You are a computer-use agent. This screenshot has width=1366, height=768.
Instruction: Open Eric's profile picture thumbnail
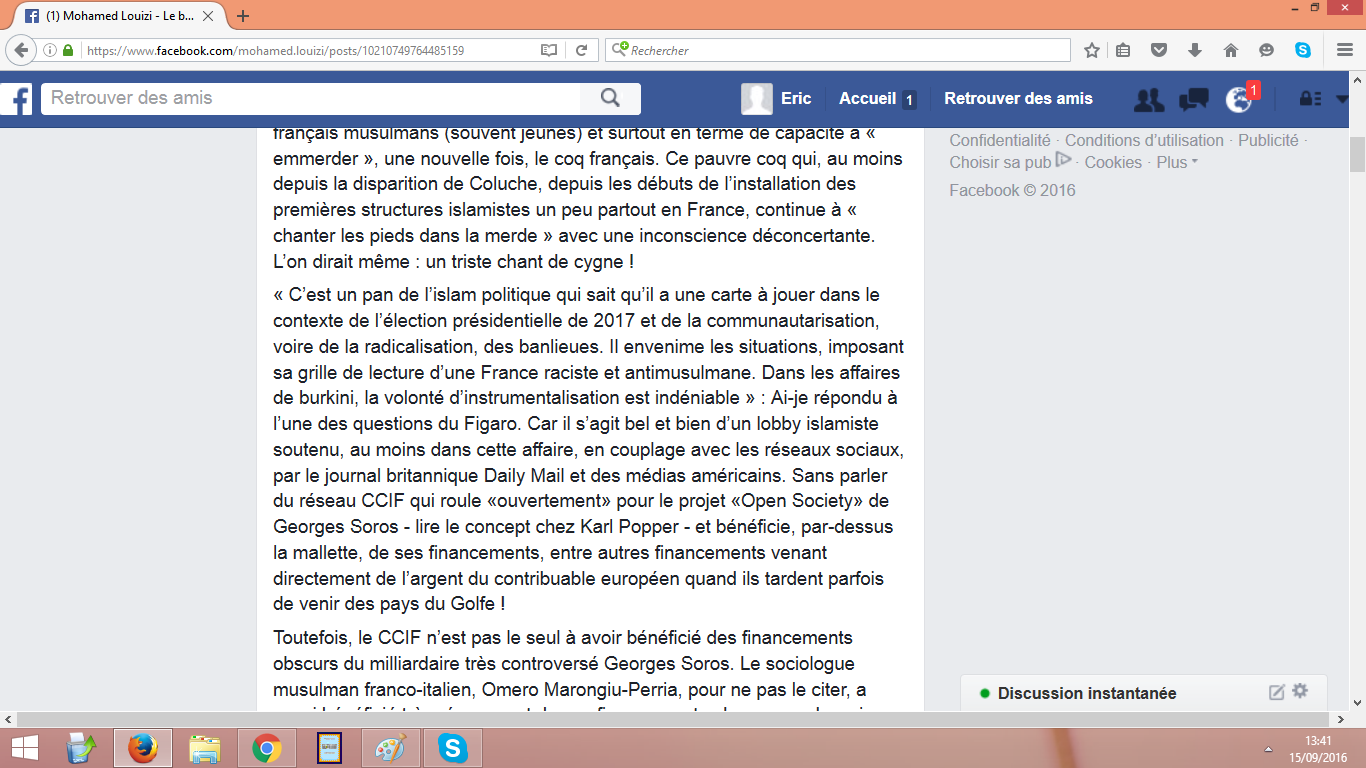757,98
